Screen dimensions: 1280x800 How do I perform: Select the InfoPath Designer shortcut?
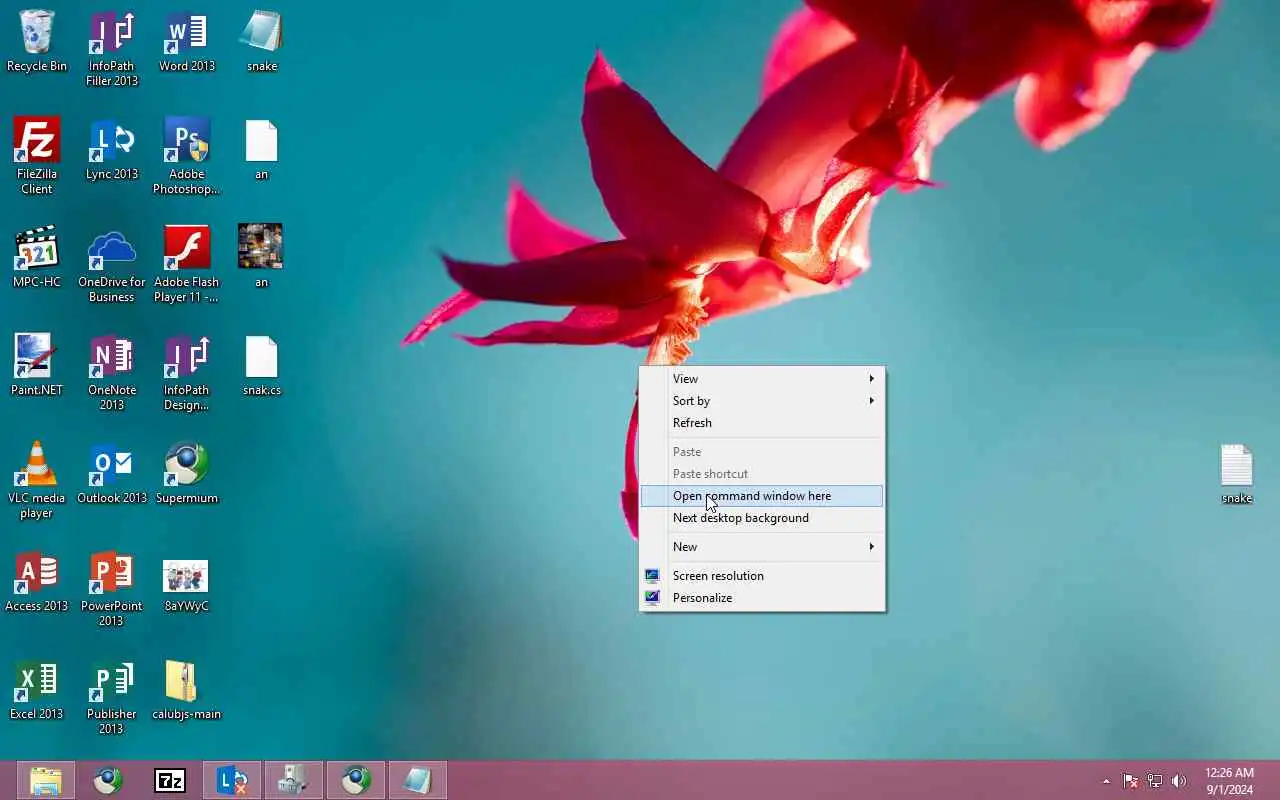[187, 372]
